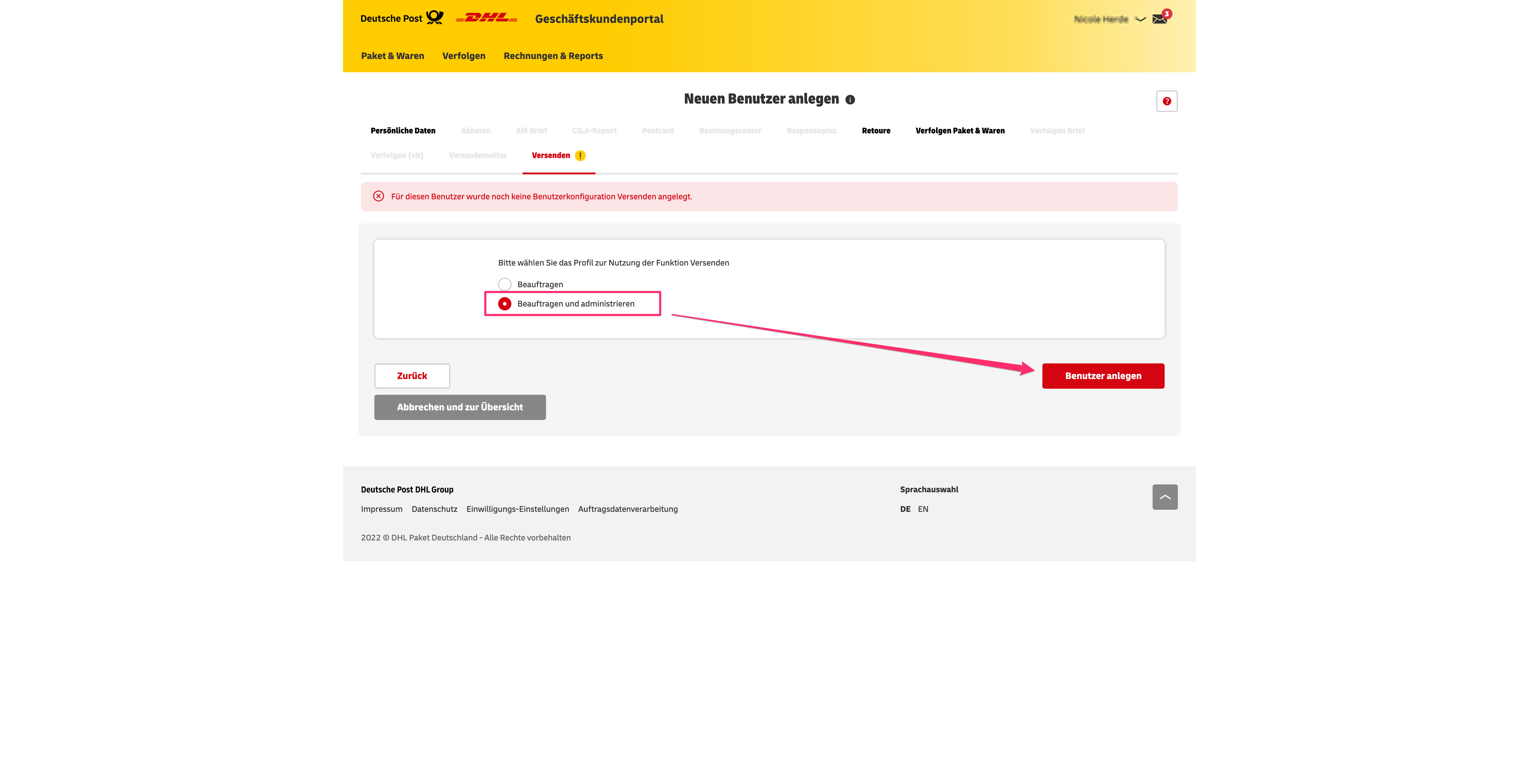The image size is (1539, 784).
Task: Switch to the Persönliche Daten tab
Action: coord(403,131)
